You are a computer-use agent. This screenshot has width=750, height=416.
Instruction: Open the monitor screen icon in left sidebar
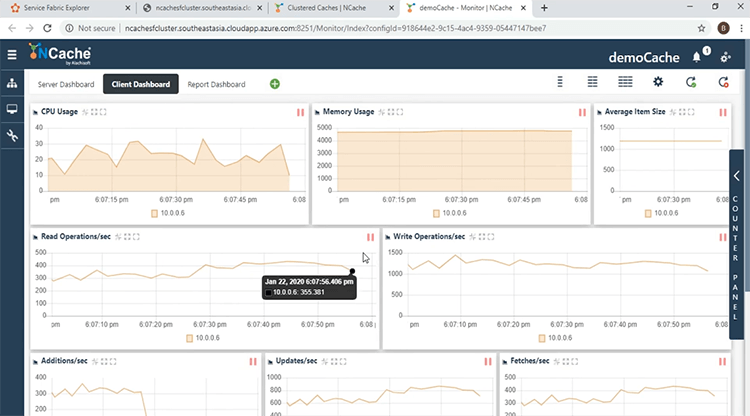pyautogui.click(x=12, y=109)
